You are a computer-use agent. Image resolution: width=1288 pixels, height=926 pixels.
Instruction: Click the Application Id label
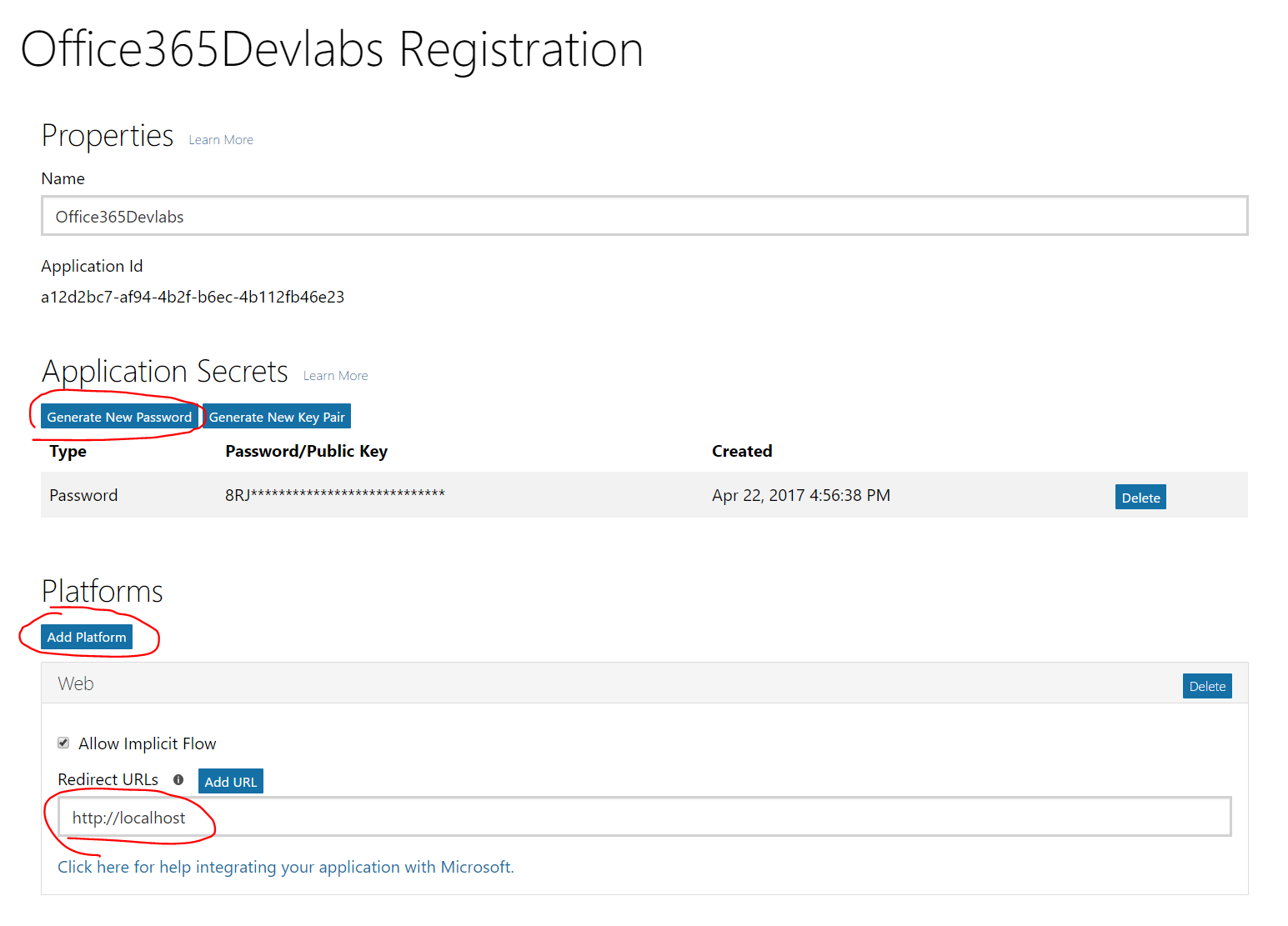pyautogui.click(x=92, y=266)
